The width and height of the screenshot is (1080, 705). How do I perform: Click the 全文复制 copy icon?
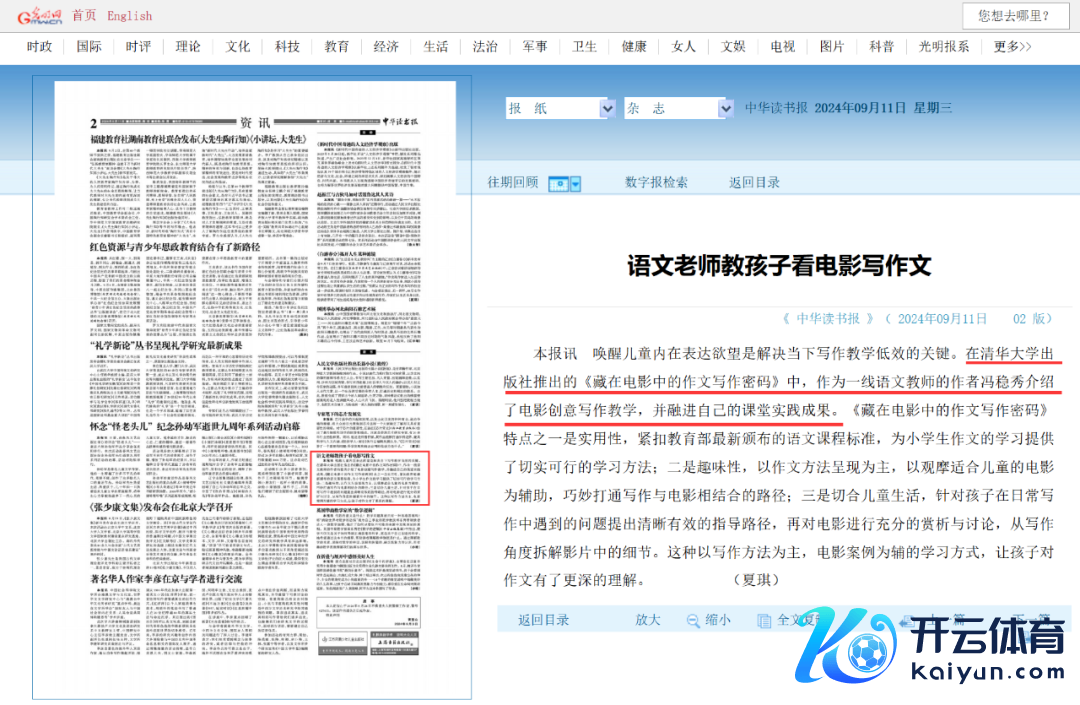click(x=764, y=620)
